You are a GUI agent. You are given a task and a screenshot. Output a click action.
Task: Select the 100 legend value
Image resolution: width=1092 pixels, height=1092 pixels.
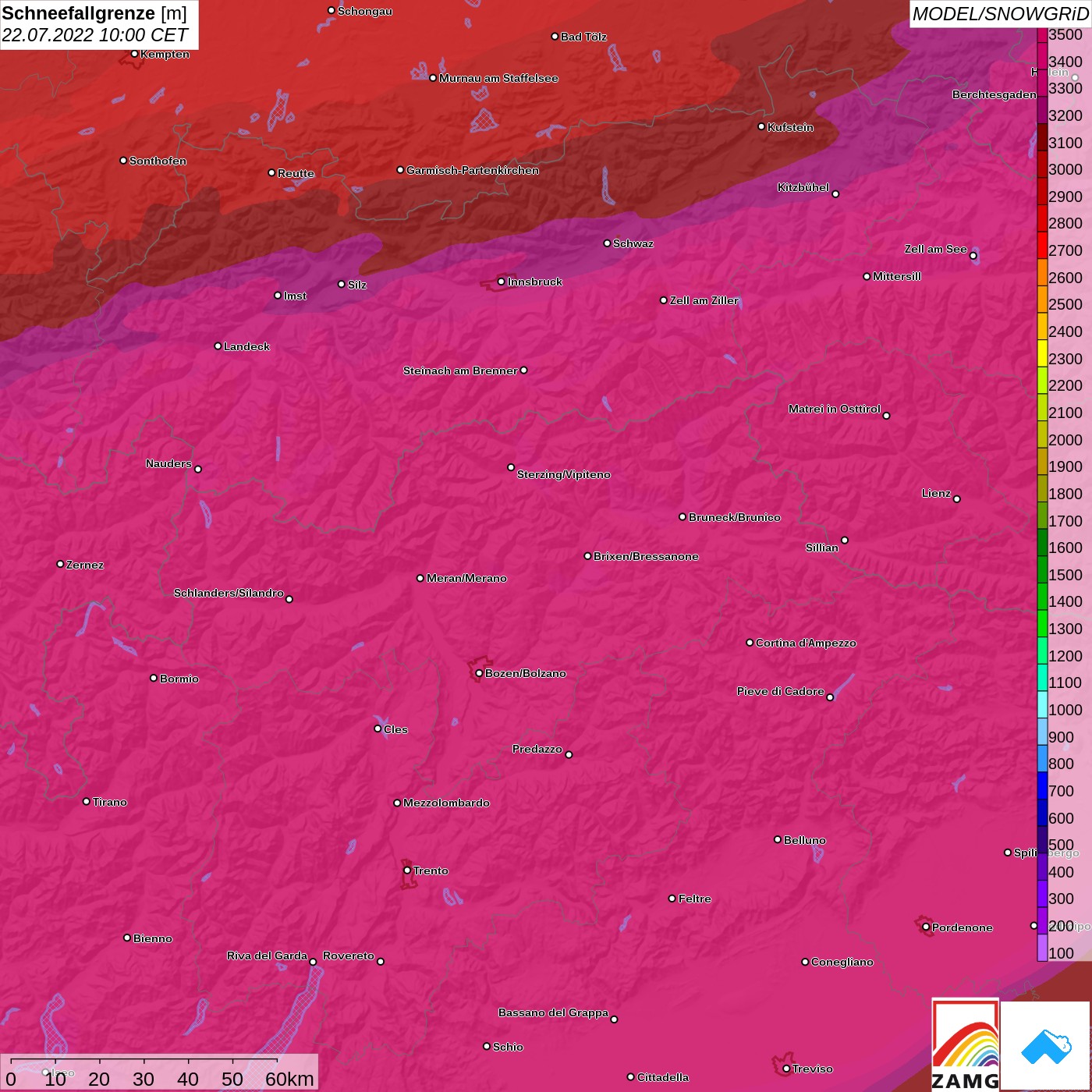coord(1062,953)
